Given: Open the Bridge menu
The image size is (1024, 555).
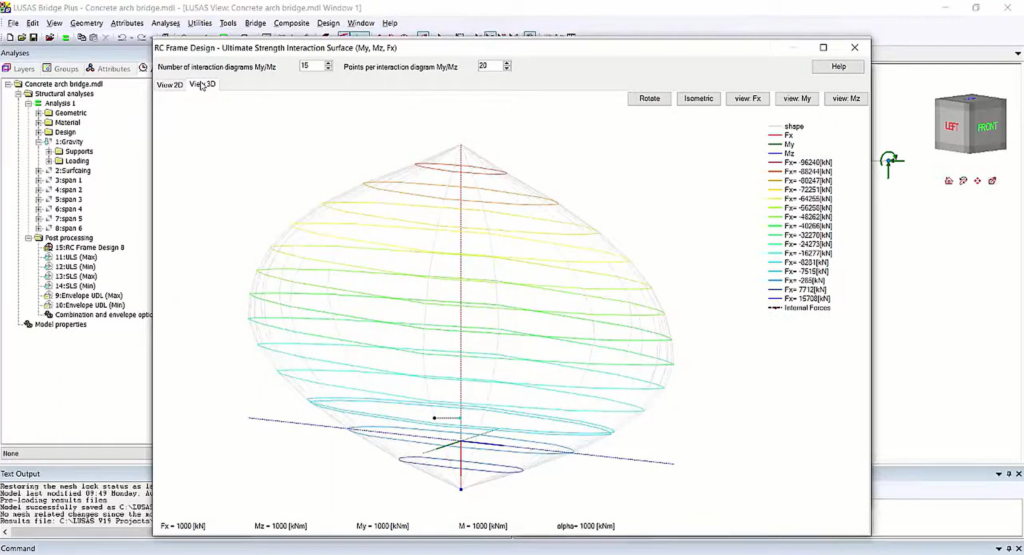Looking at the screenshot, I should 255,23.
